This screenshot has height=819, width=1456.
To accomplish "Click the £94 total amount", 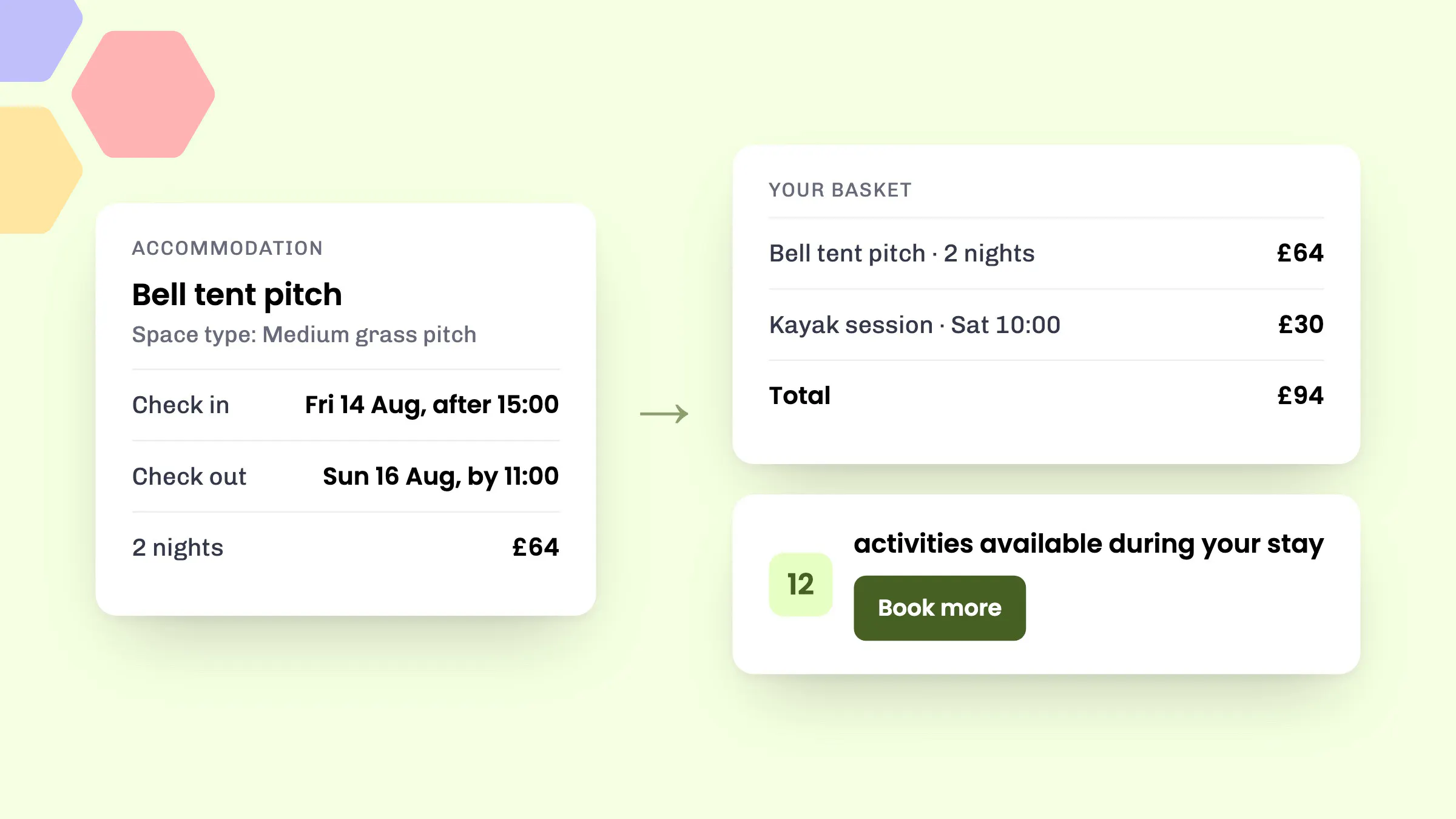I will [x=1301, y=396].
